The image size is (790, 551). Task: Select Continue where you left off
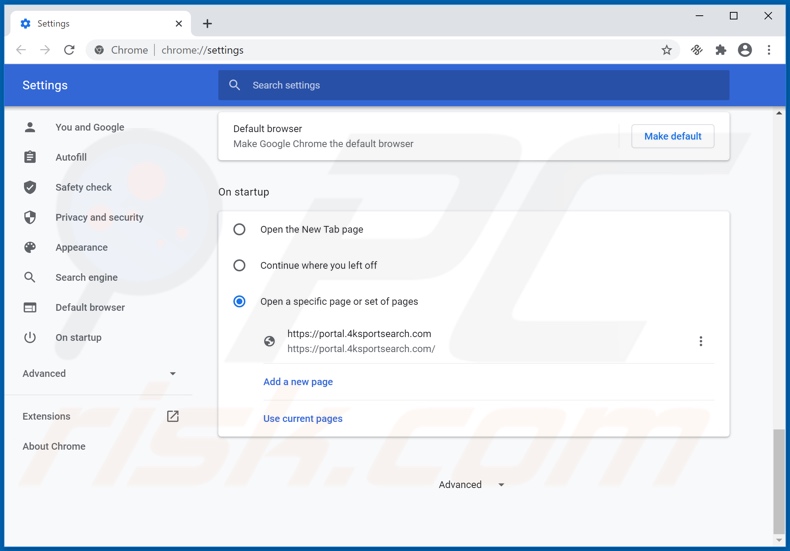tap(239, 265)
